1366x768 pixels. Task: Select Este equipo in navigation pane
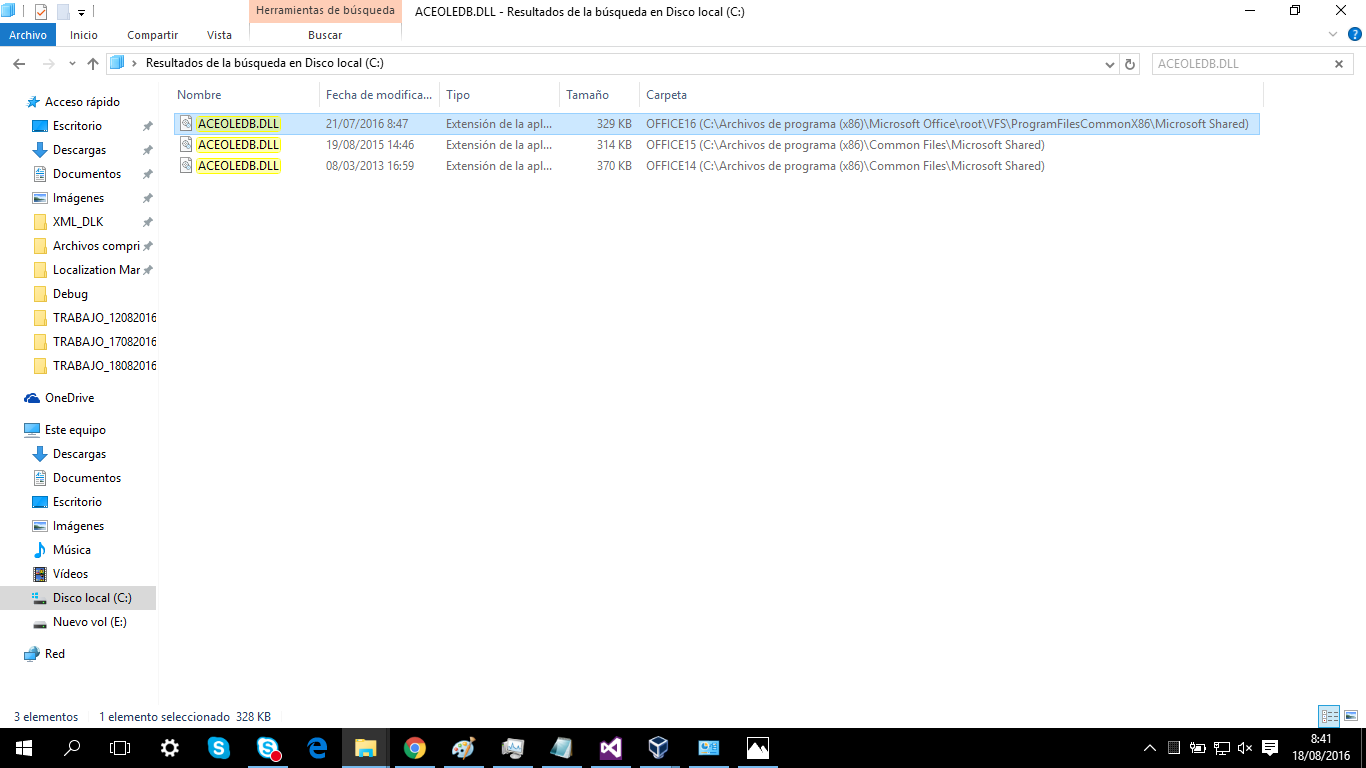pyautogui.click(x=75, y=430)
